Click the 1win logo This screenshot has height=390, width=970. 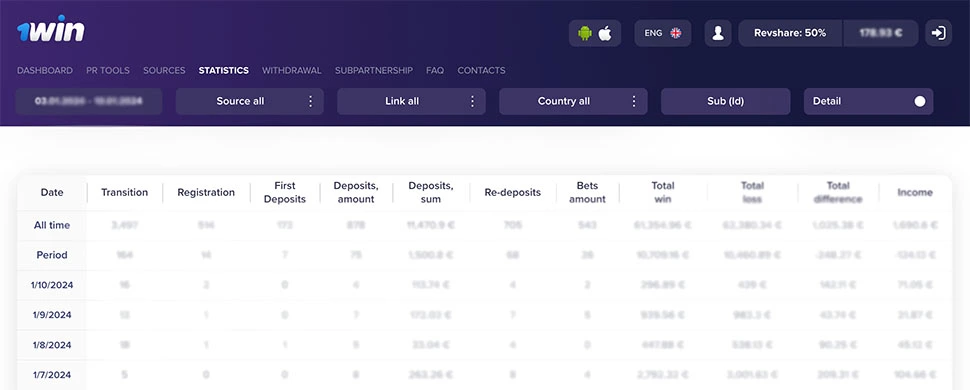[x=51, y=29]
